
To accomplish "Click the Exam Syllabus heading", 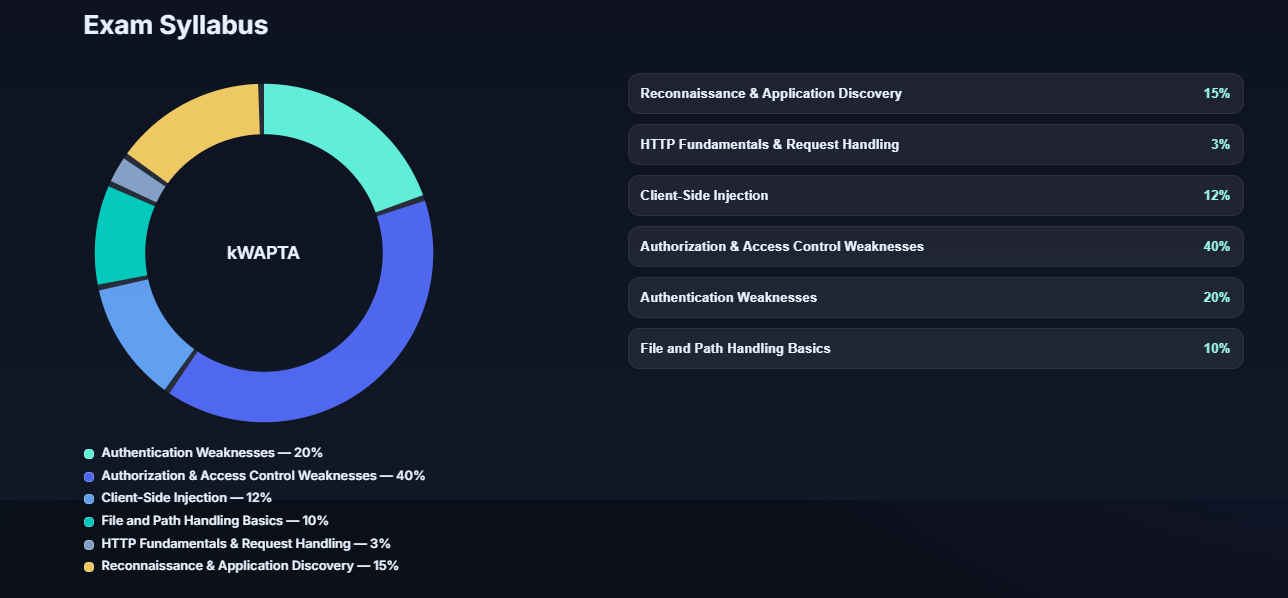I will coord(176,26).
